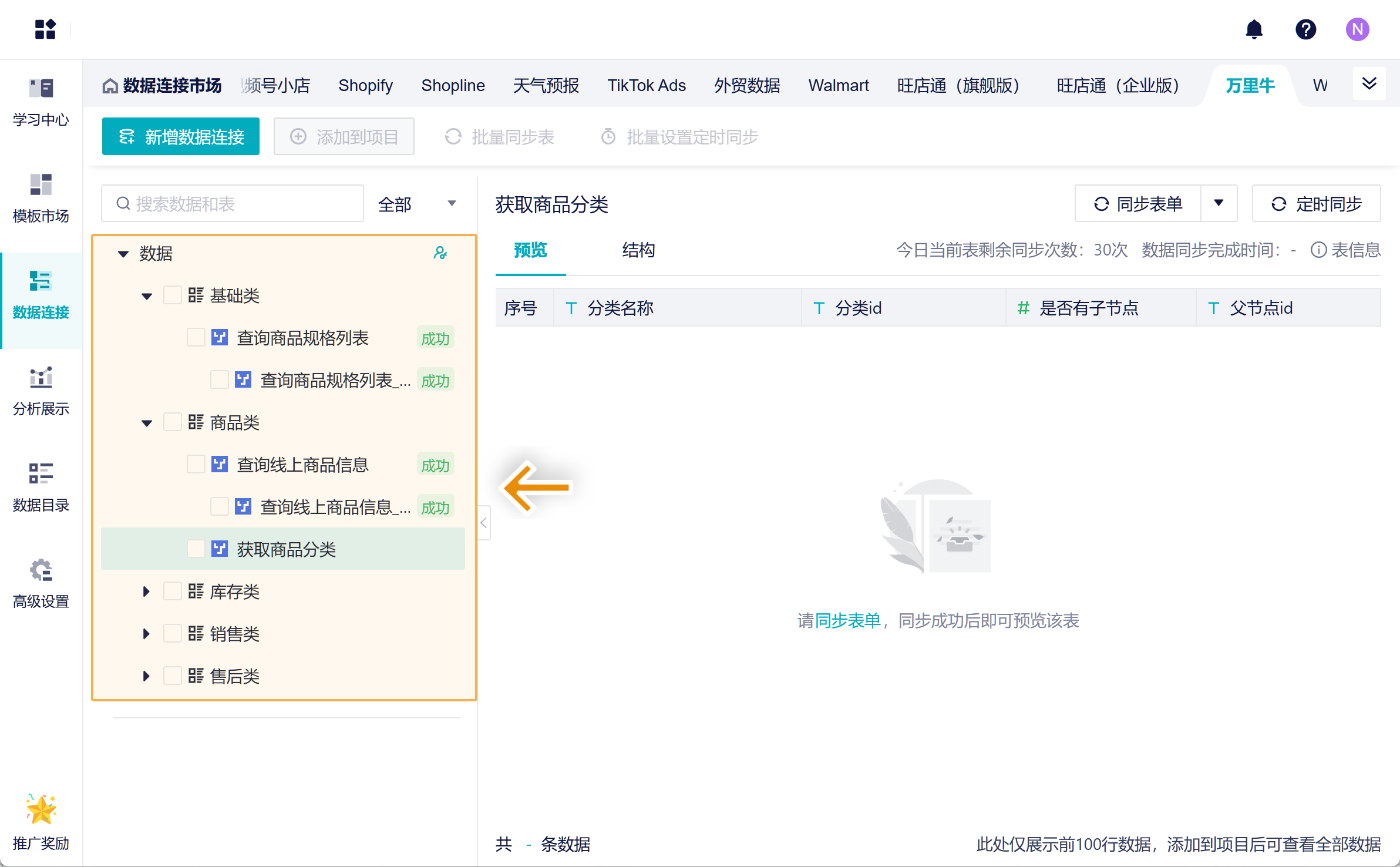Open the app grid launcher icon
The width and height of the screenshot is (1400, 867).
[x=45, y=29]
